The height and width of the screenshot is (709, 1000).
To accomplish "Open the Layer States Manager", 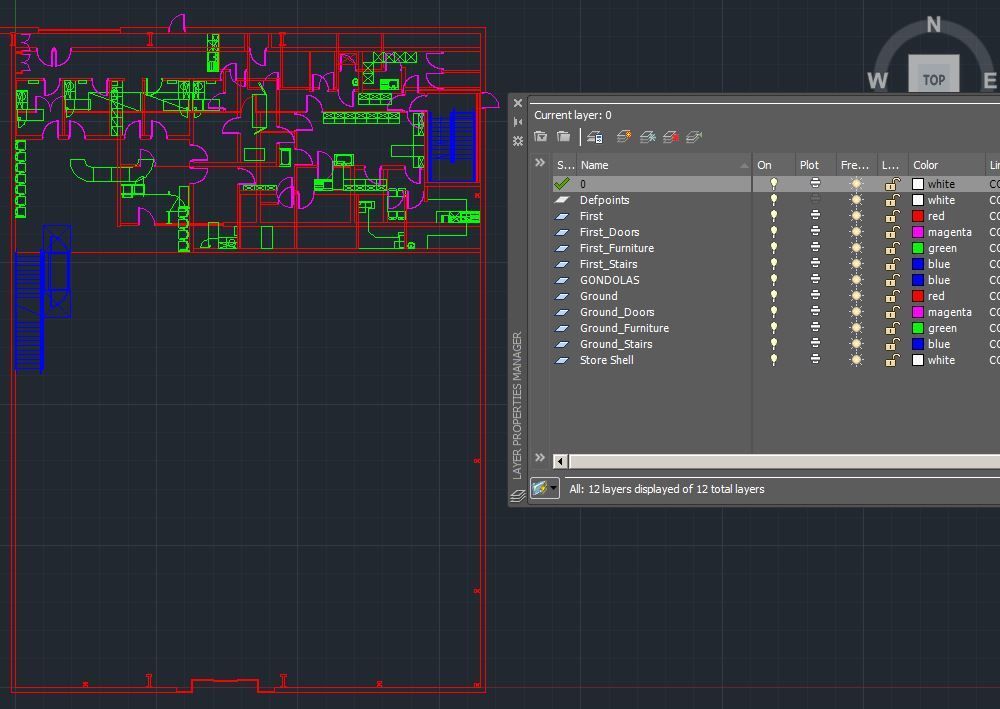I will pyautogui.click(x=594, y=136).
